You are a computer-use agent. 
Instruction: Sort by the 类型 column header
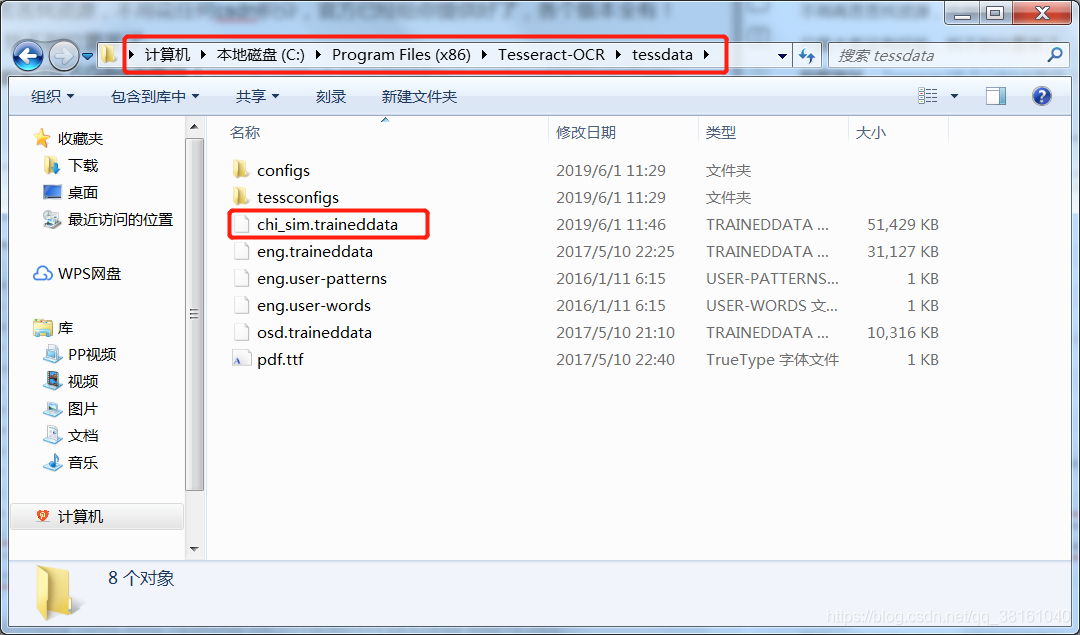[x=720, y=132]
